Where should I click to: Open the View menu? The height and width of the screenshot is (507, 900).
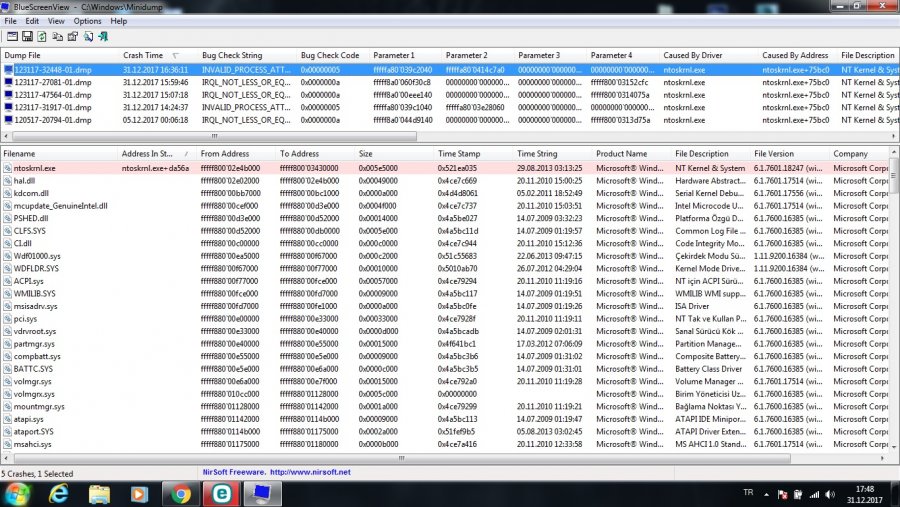56,21
